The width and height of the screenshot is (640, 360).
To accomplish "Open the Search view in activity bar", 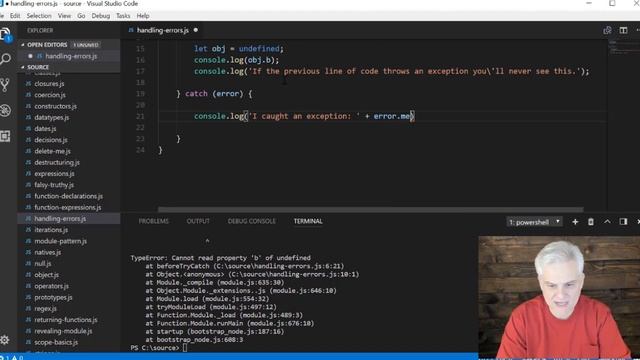I will pos(5,59).
